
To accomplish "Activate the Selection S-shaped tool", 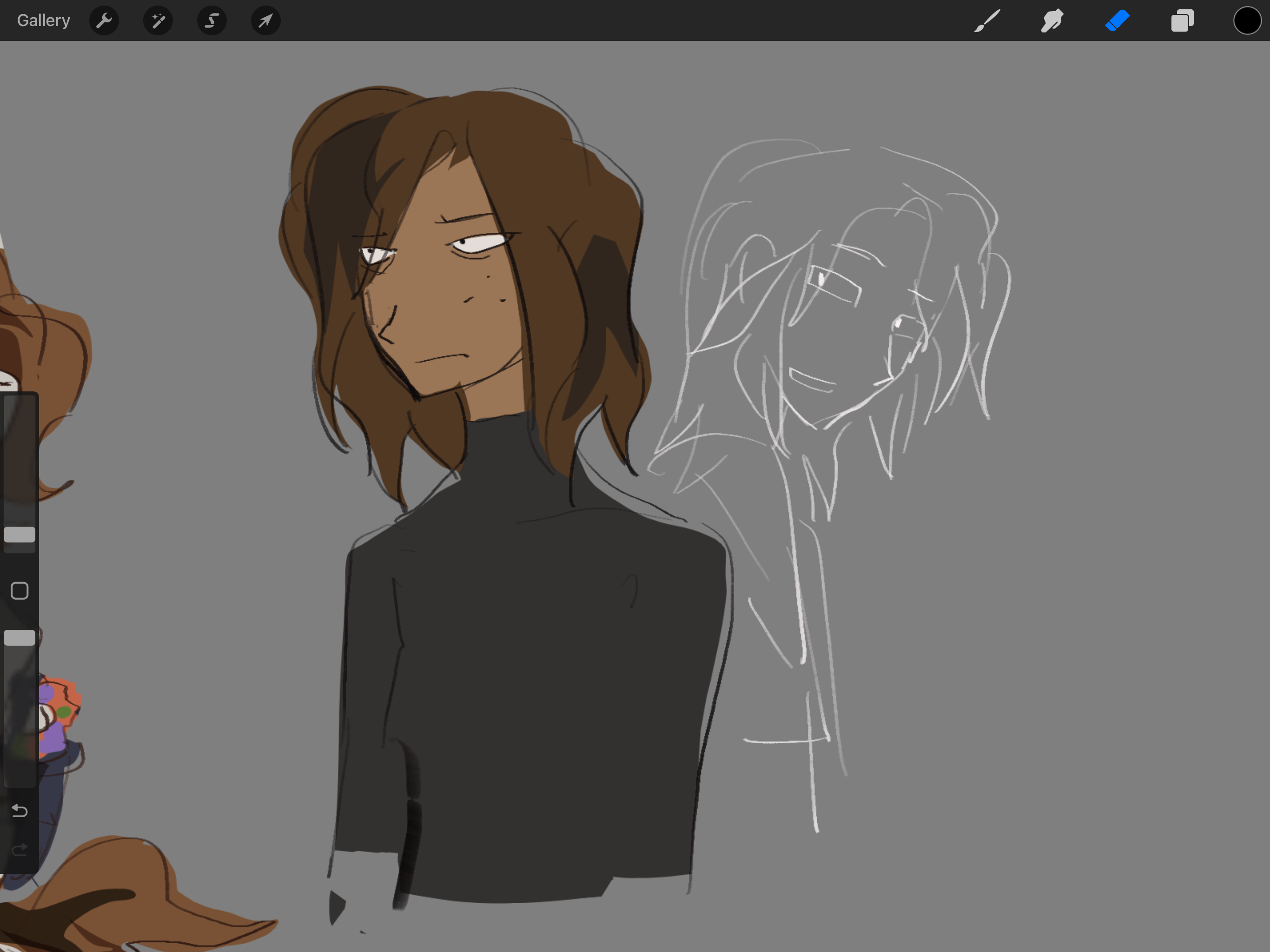I will pos(212,21).
